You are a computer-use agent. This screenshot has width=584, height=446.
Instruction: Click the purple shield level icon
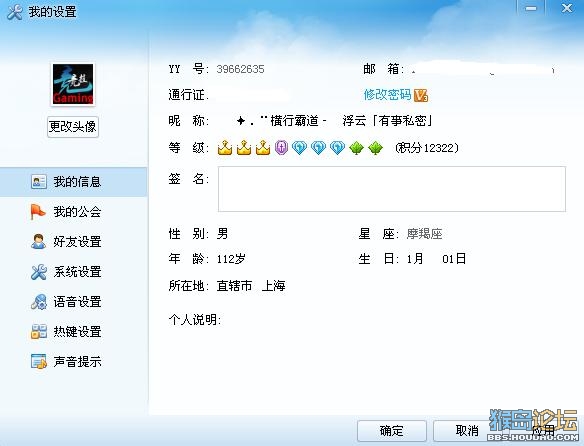point(281,148)
